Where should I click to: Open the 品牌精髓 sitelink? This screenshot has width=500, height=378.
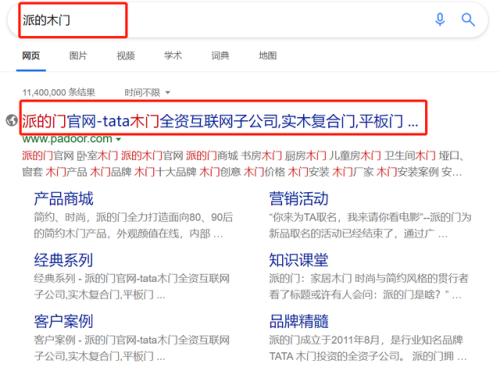pyautogui.click(x=299, y=321)
